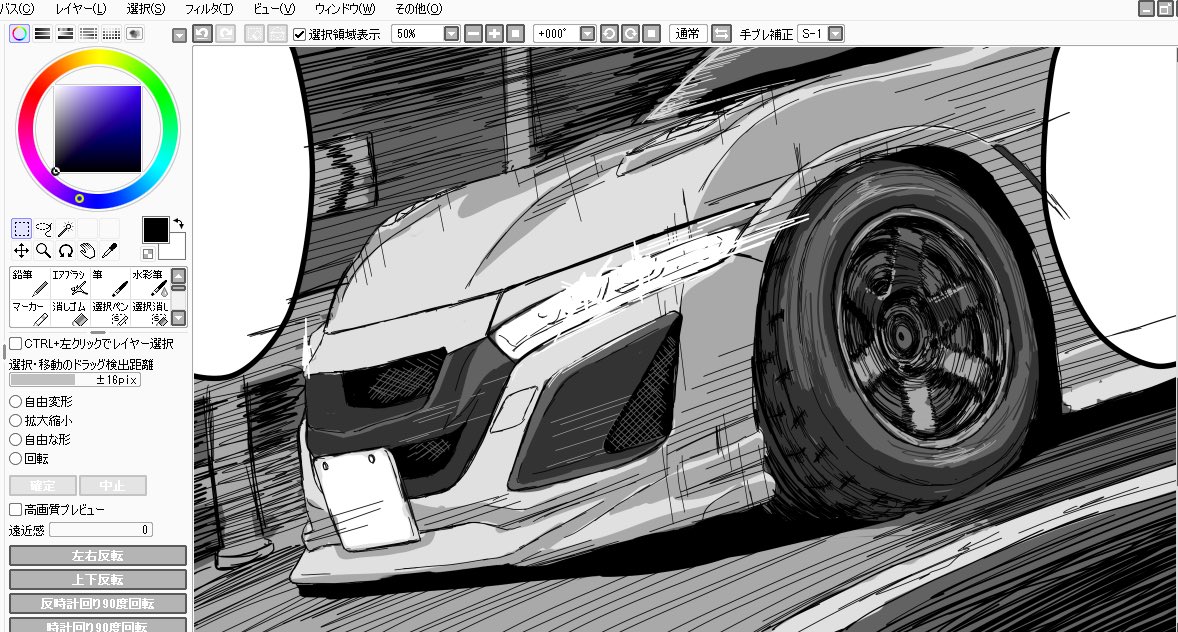Open the ウィンドウ(W) menu
The image size is (1178, 632).
pos(345,9)
